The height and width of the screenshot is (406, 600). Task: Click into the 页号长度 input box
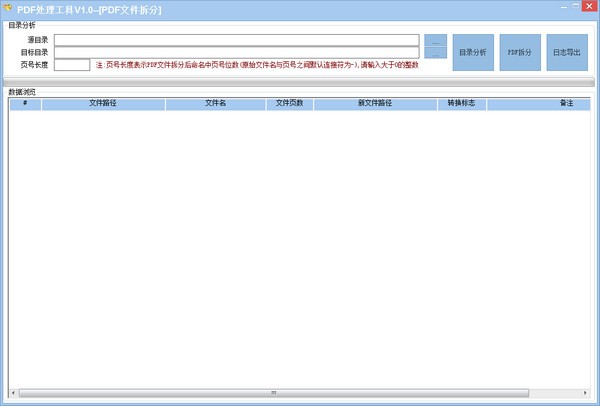click(x=72, y=65)
